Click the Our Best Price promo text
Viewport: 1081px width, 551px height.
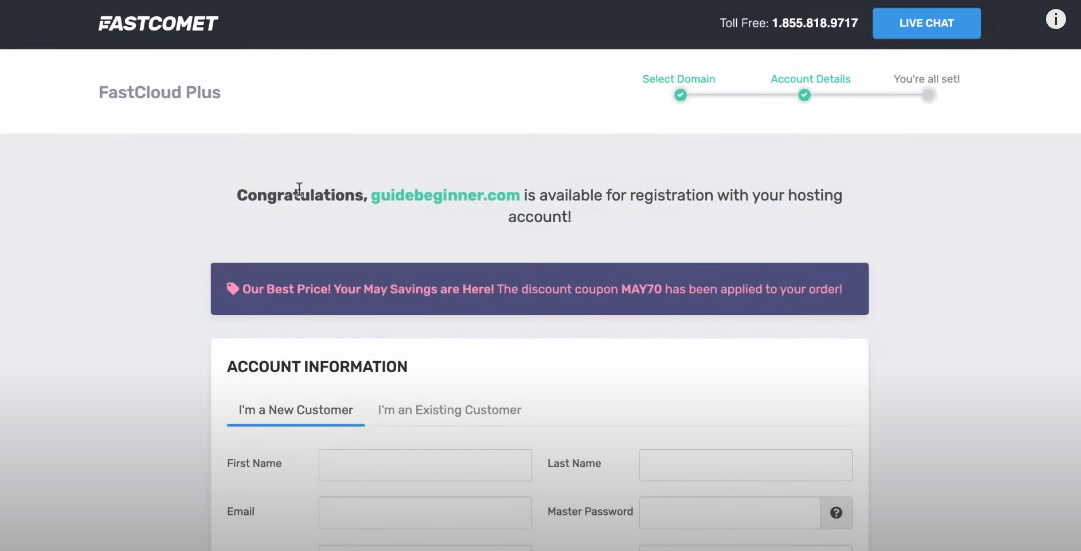[368, 289]
